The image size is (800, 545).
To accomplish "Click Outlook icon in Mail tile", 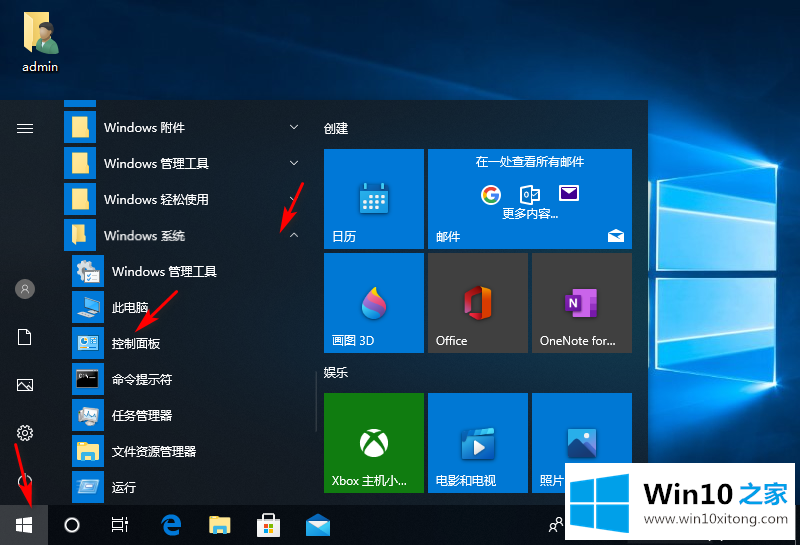I will pos(530,194).
